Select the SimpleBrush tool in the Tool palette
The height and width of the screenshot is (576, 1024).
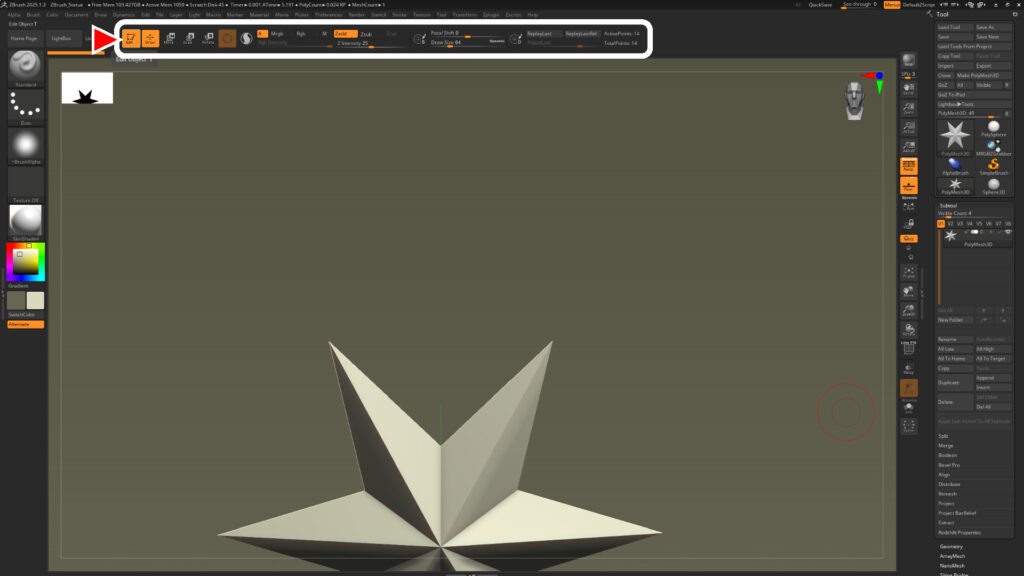pyautogui.click(x=995, y=165)
